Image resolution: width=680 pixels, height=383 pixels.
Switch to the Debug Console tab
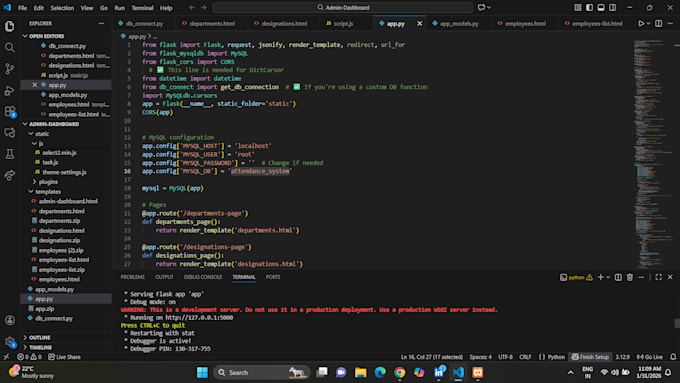point(203,277)
